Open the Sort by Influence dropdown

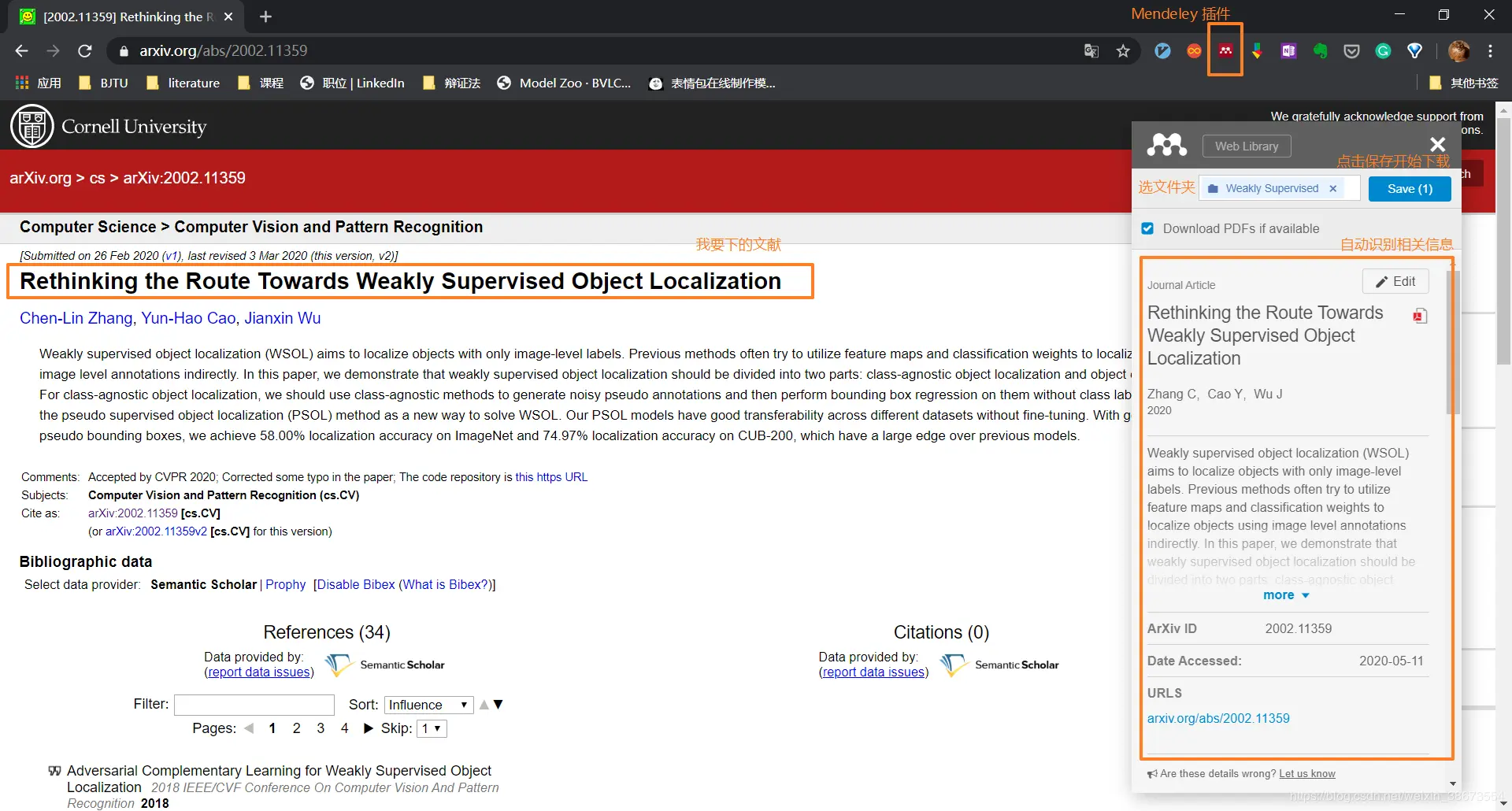tap(428, 705)
